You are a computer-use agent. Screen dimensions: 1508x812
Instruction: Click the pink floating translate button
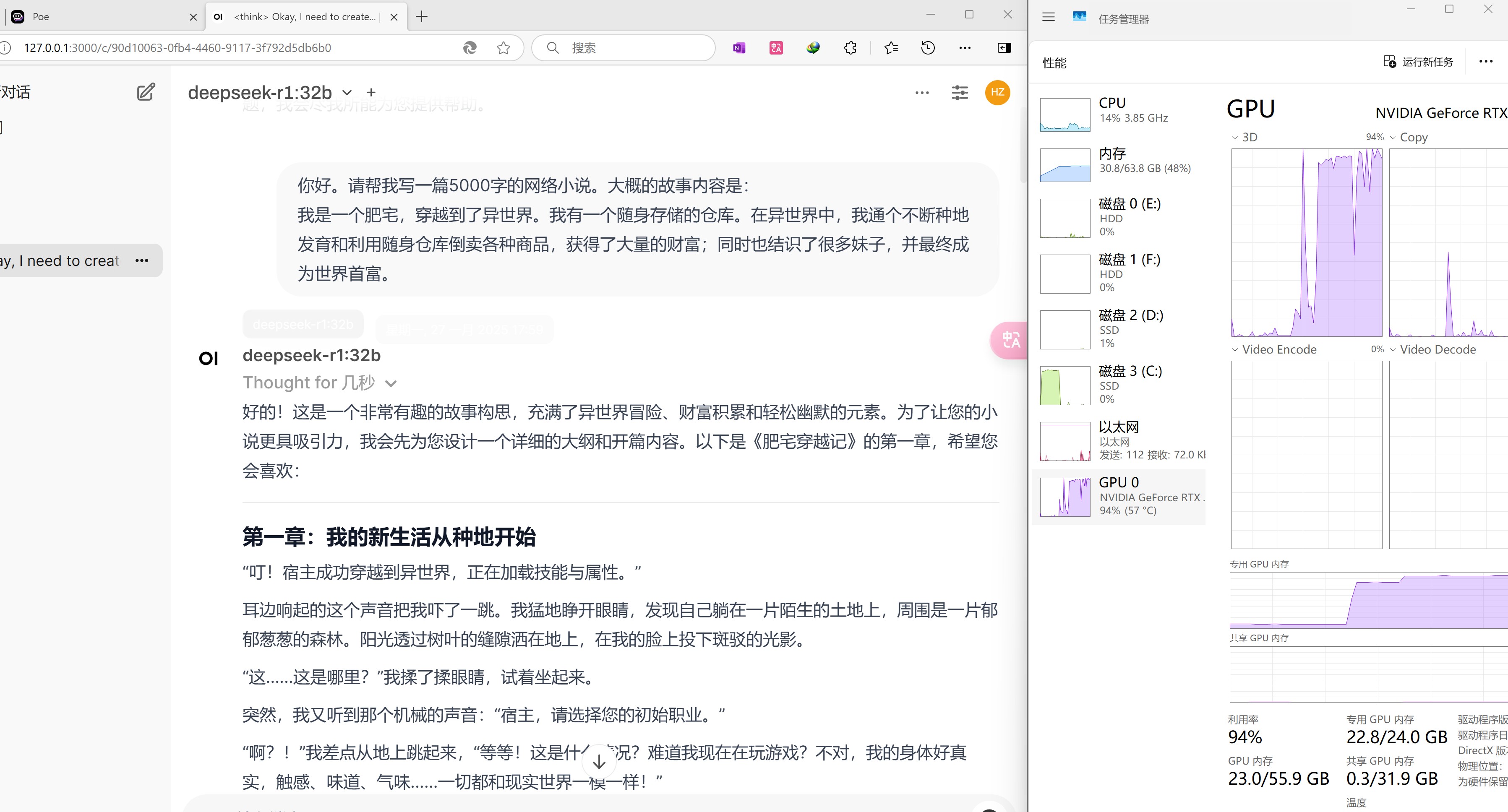pos(1010,340)
